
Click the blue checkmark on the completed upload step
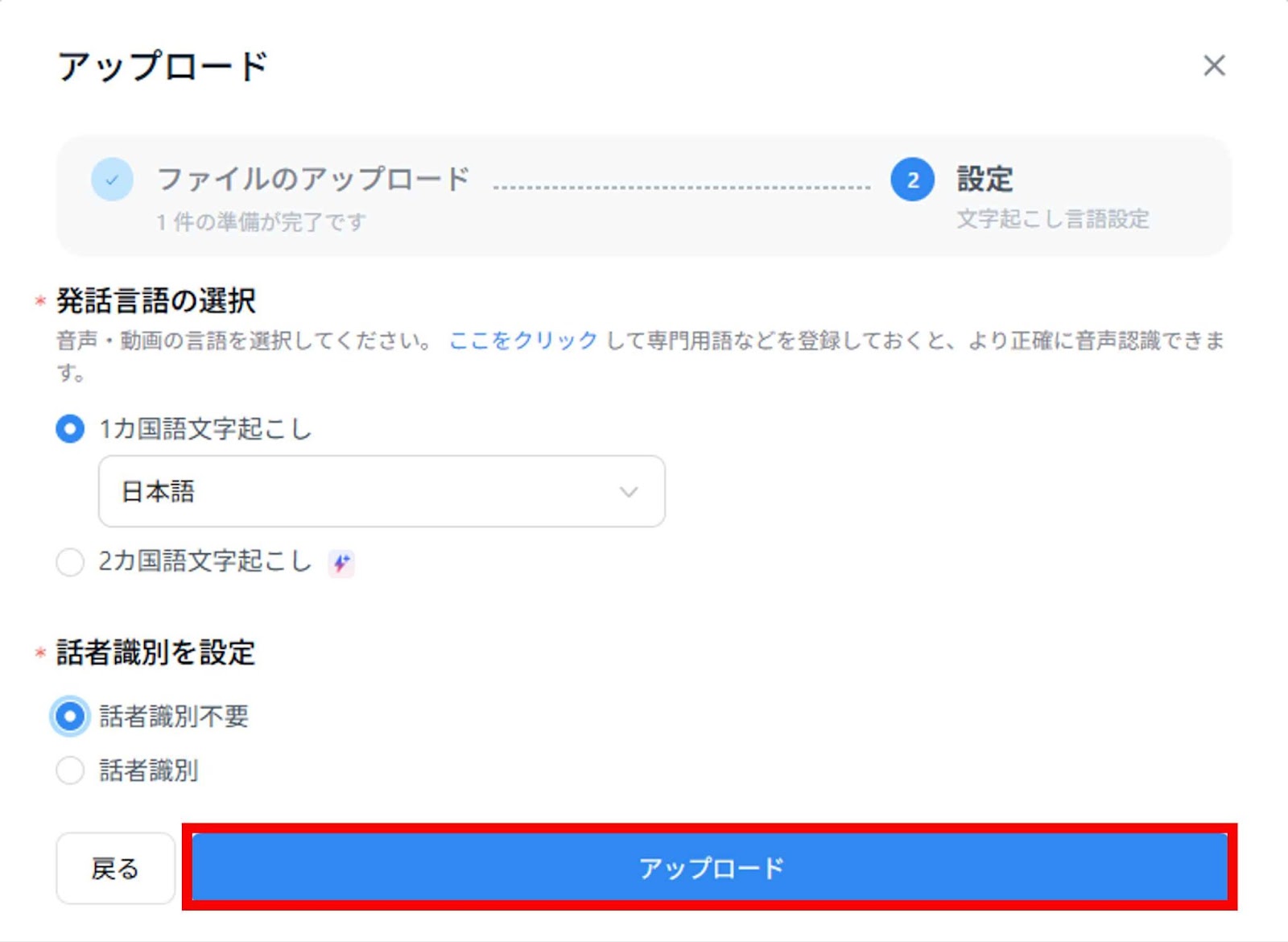[x=113, y=180]
